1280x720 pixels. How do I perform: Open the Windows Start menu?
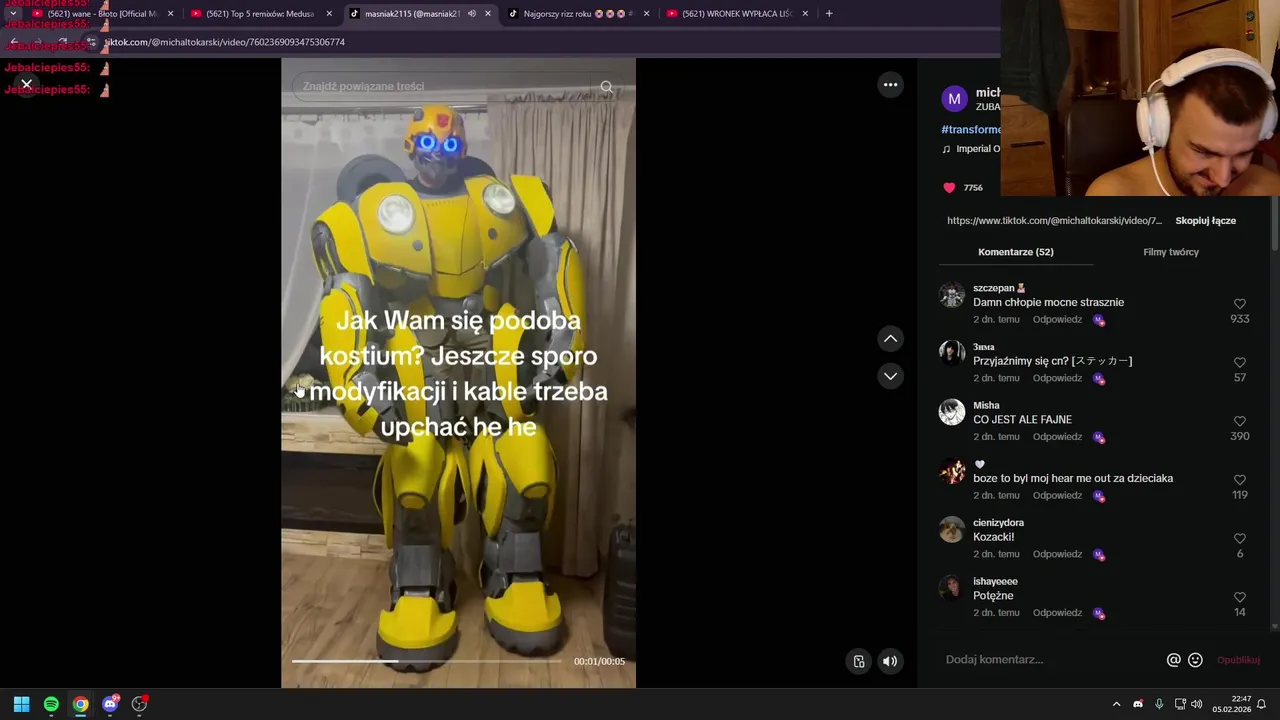pos(21,704)
